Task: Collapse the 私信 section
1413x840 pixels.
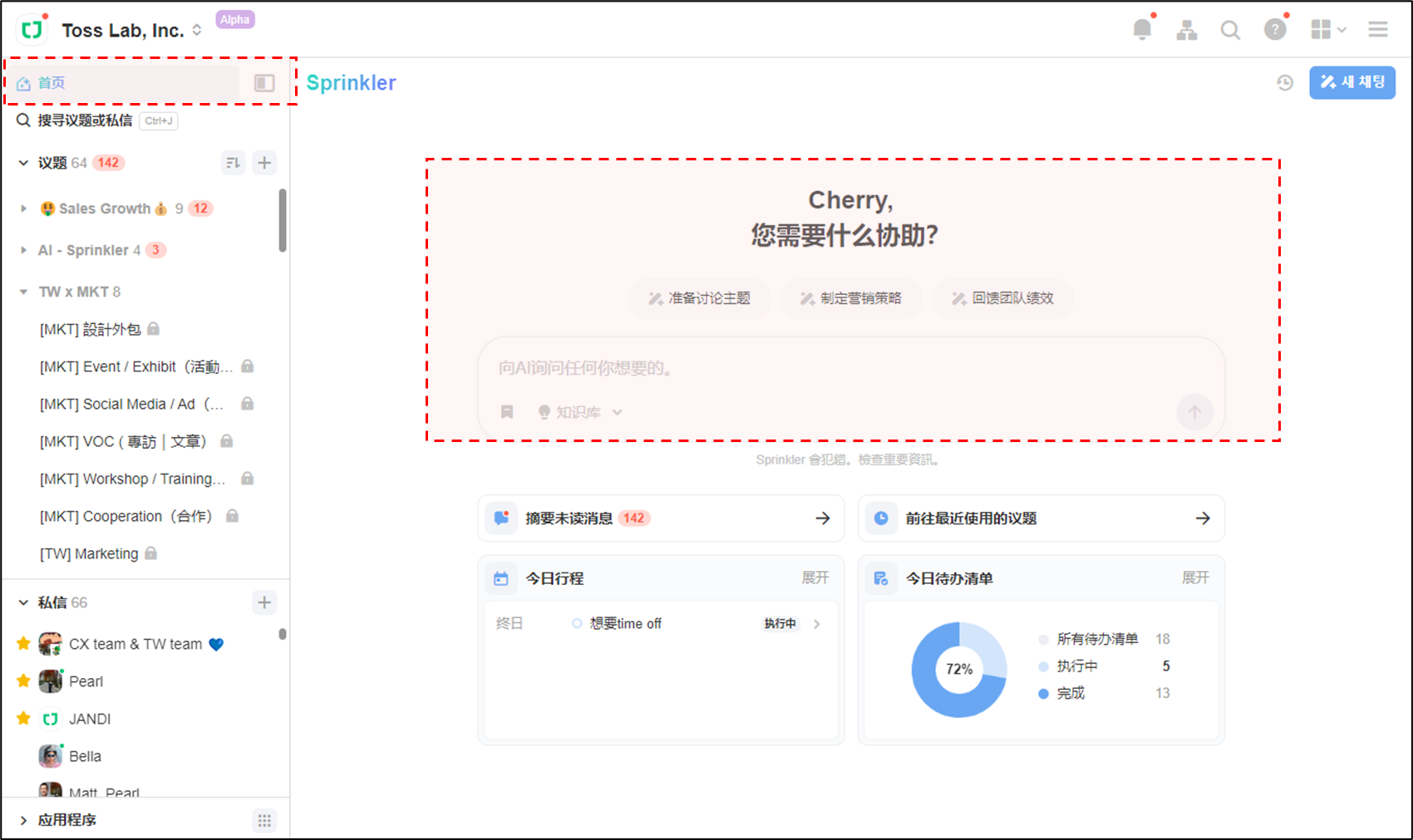Action: point(23,602)
